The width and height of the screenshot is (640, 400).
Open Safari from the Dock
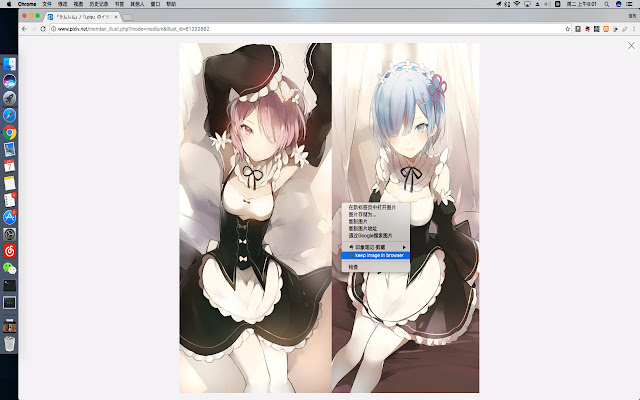click(9, 115)
